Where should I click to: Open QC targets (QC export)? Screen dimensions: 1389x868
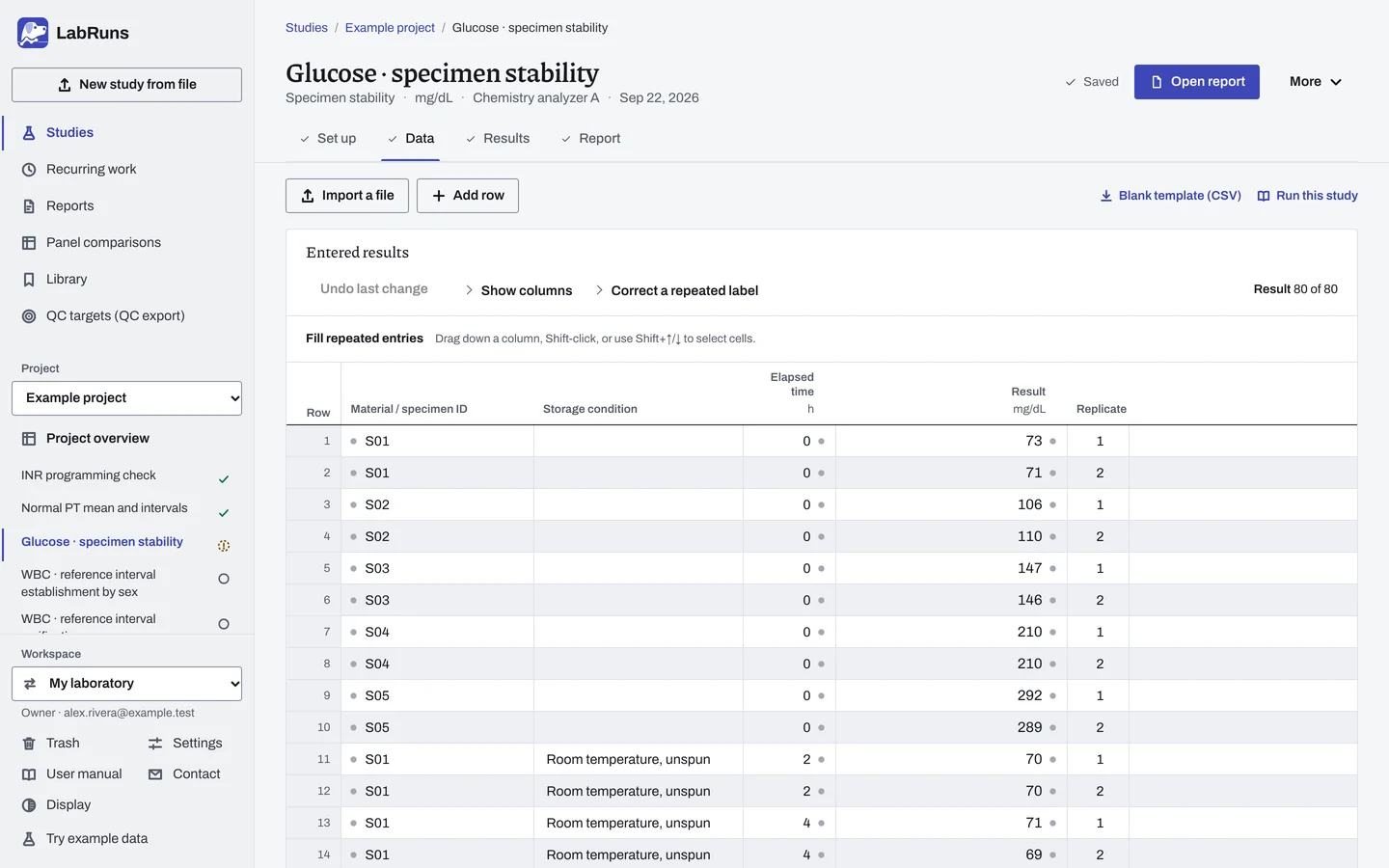pos(127,316)
